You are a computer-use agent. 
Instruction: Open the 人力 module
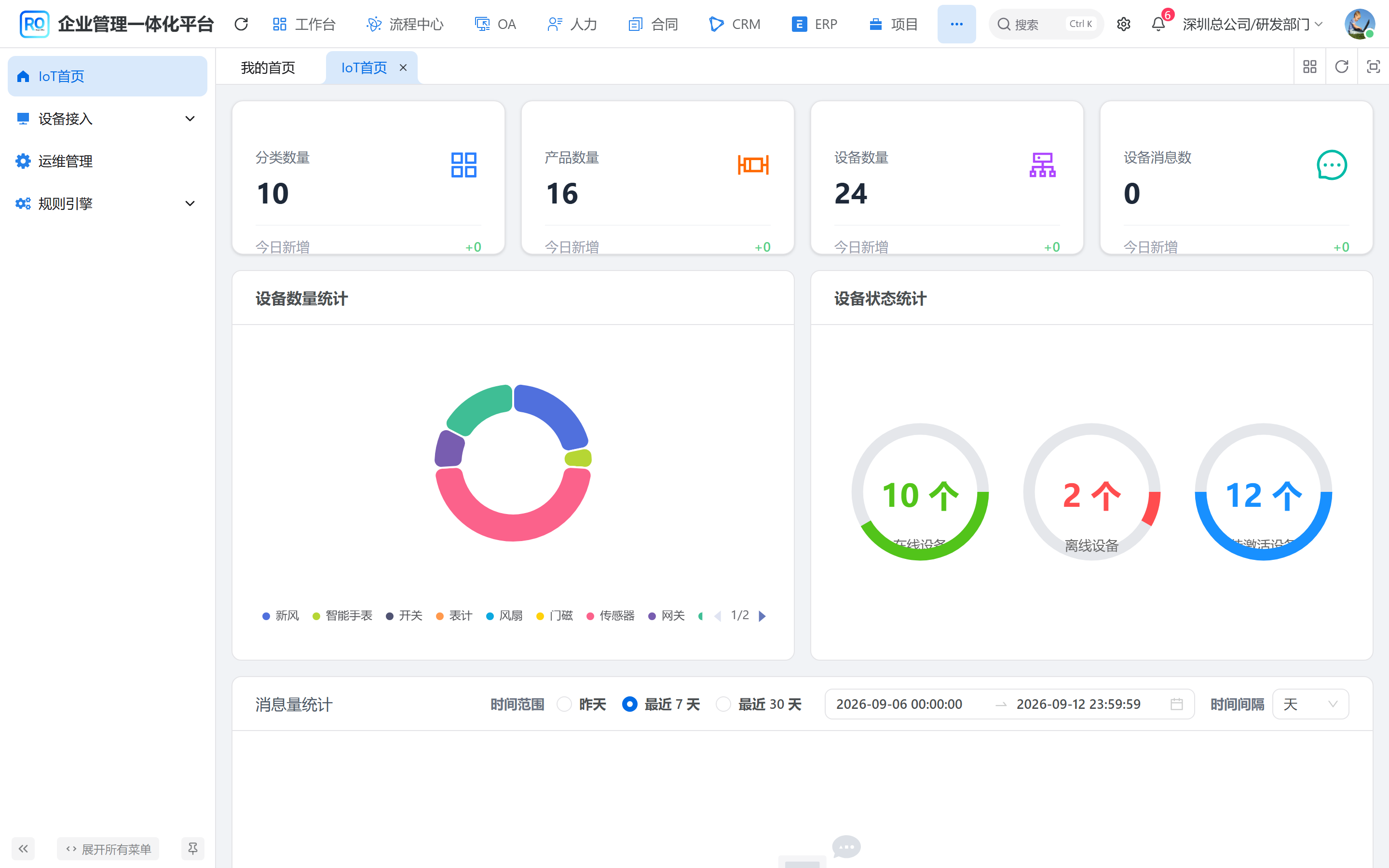pos(572,24)
